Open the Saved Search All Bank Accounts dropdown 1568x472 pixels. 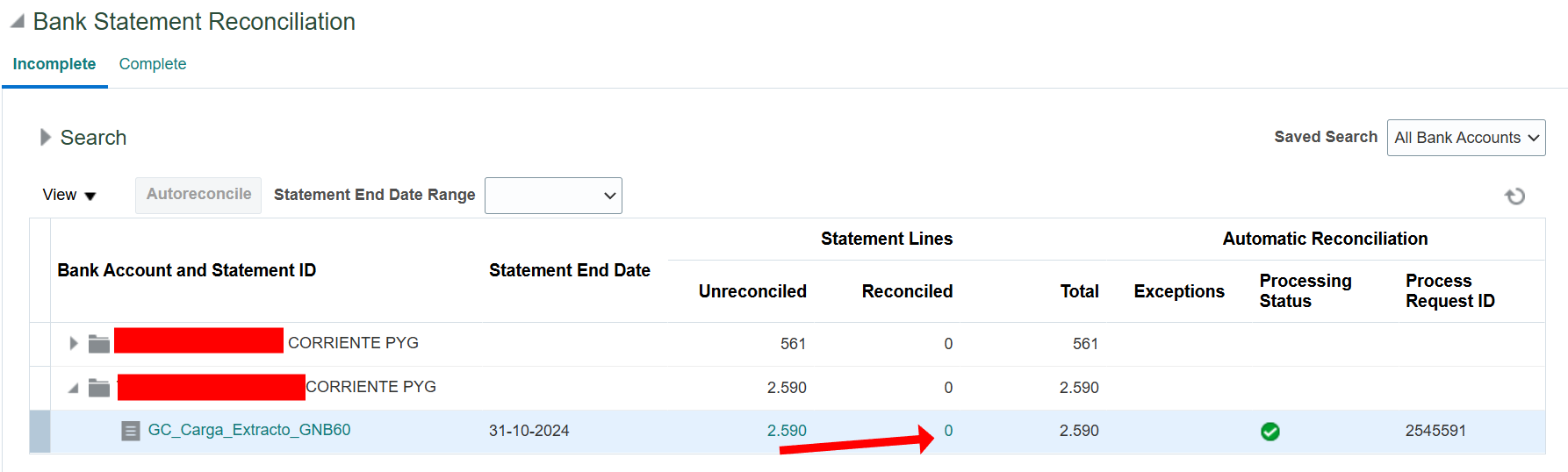click(x=1466, y=138)
